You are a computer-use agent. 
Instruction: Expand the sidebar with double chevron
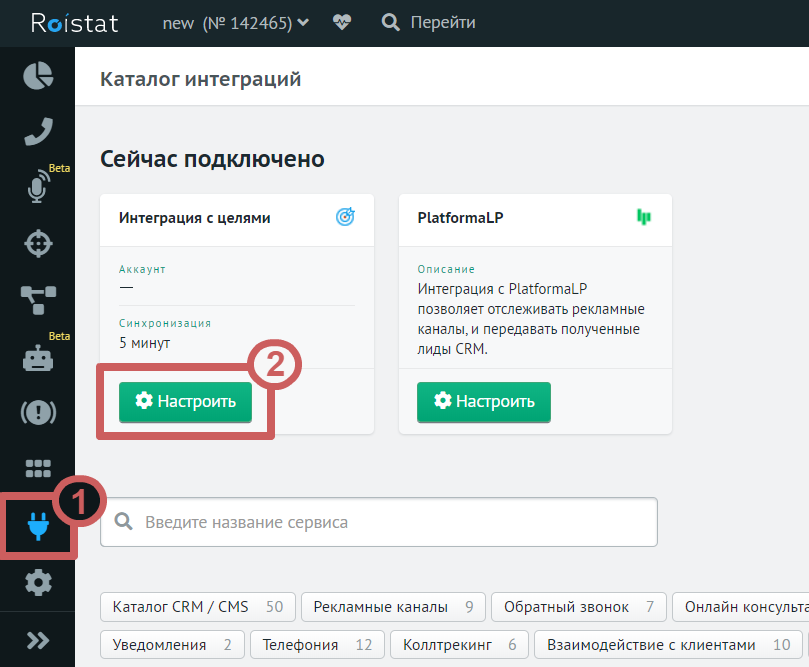(x=38, y=640)
